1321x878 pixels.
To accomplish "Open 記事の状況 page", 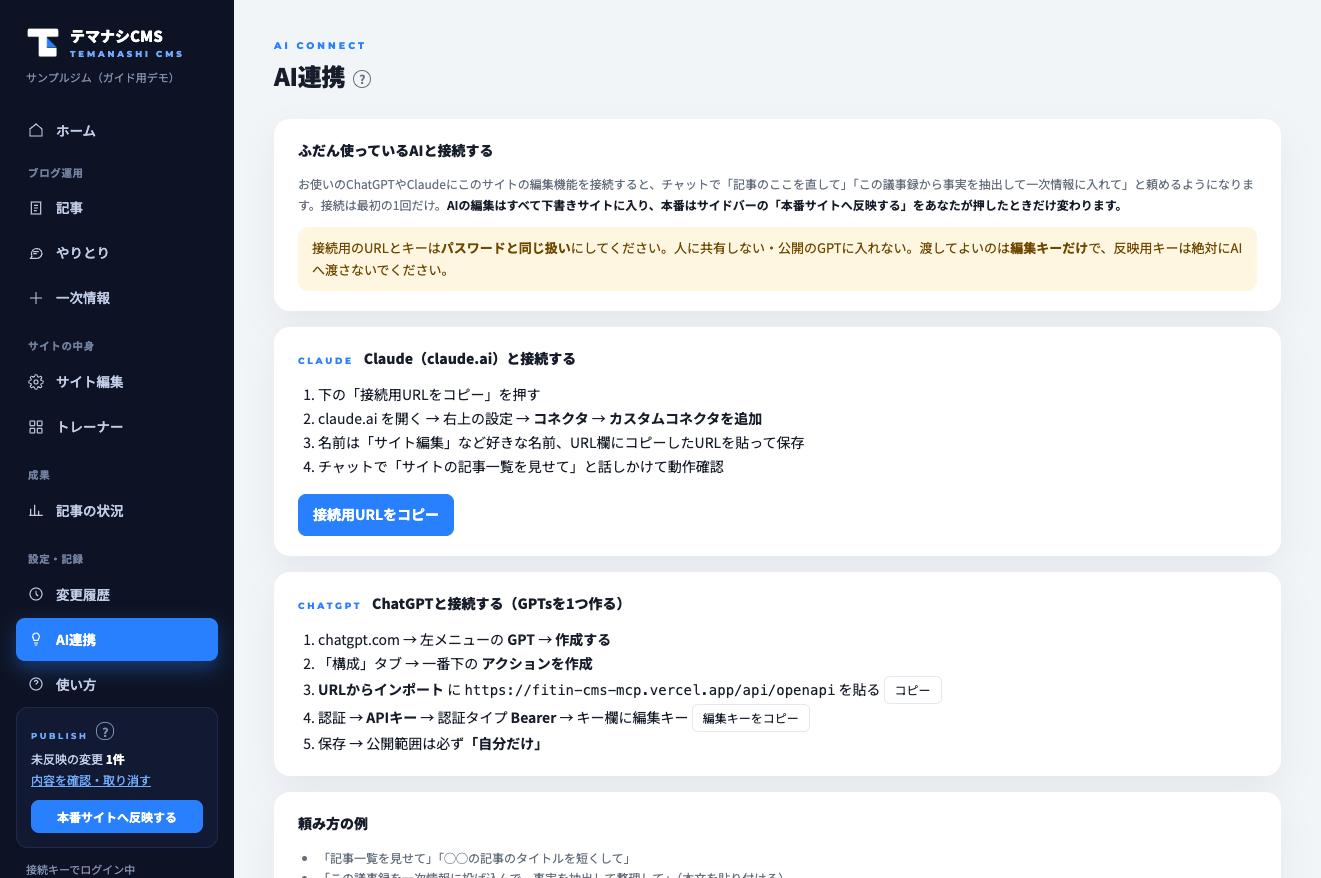I will pos(117,511).
